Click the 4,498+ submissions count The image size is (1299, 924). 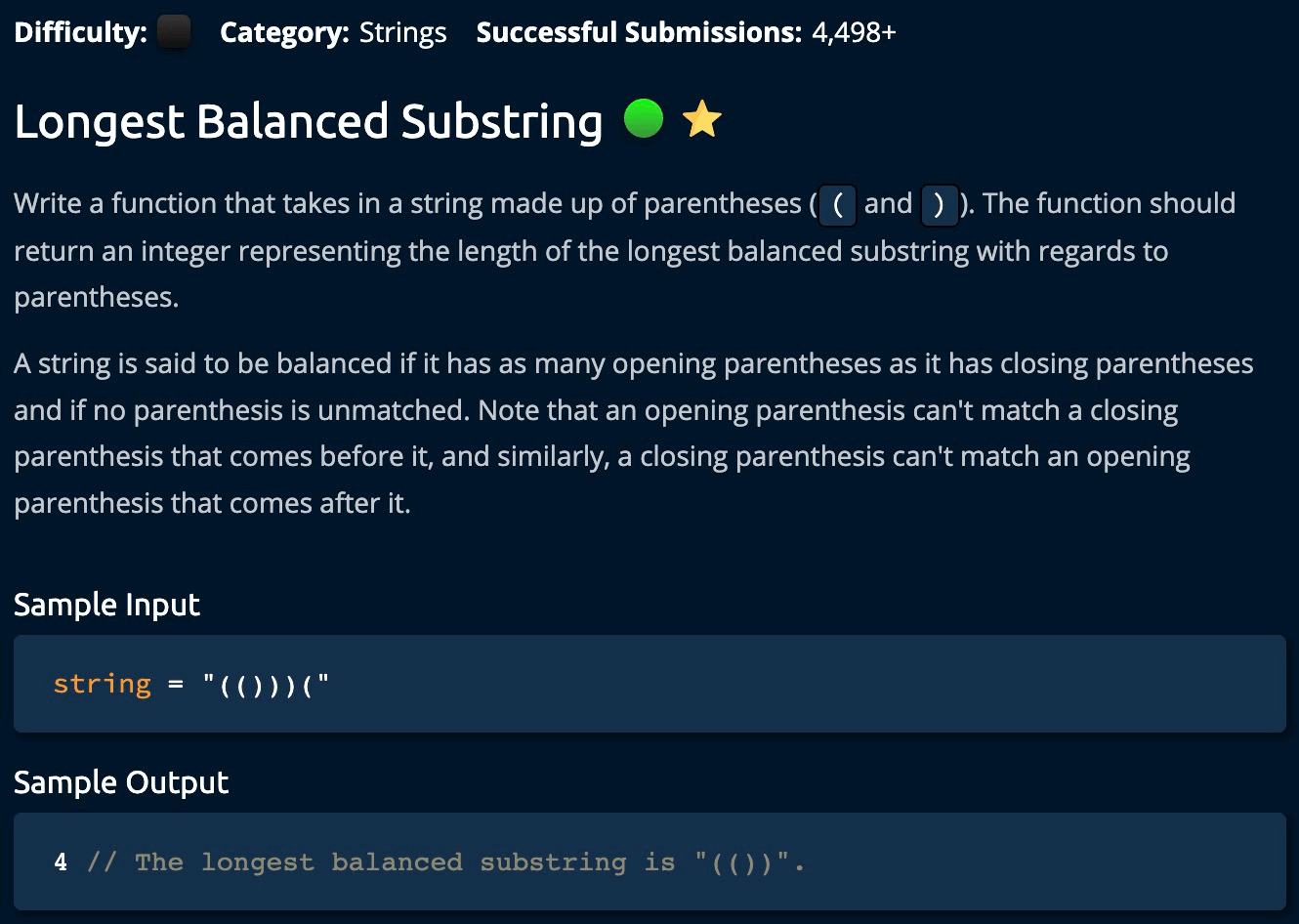tap(854, 32)
